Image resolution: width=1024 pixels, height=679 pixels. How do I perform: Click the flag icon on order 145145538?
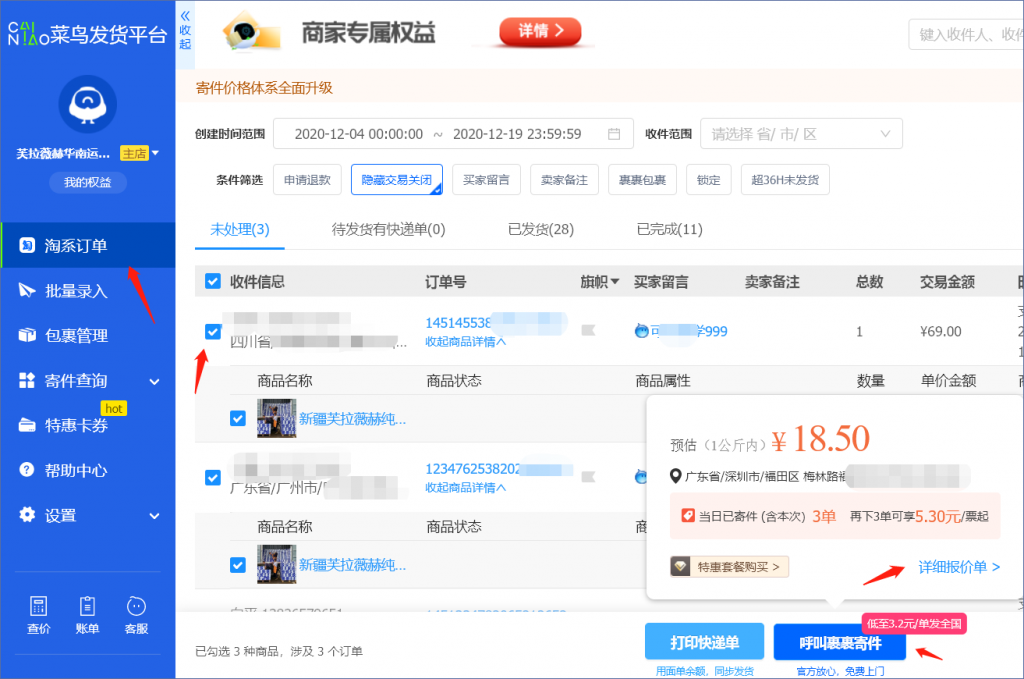pos(588,330)
